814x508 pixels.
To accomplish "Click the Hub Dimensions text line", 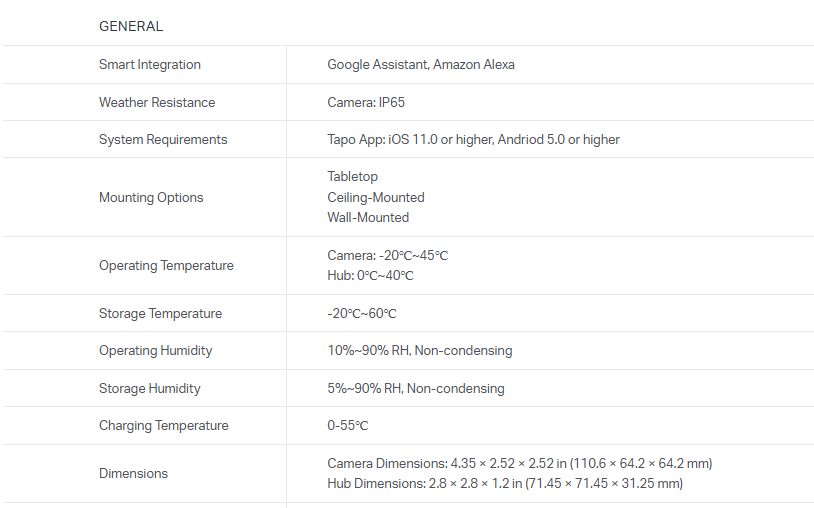I will tap(505, 483).
